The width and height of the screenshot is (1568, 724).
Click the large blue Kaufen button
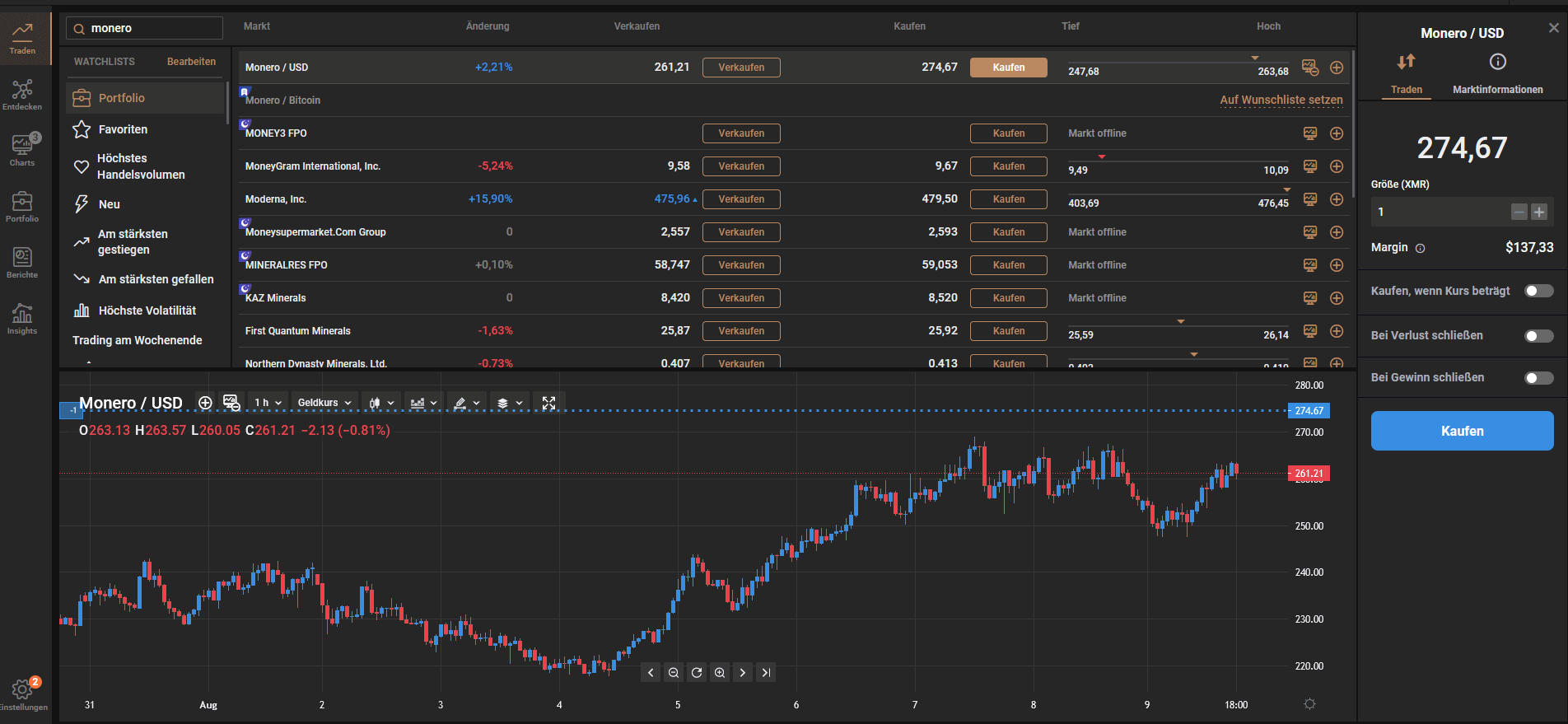coord(1463,431)
